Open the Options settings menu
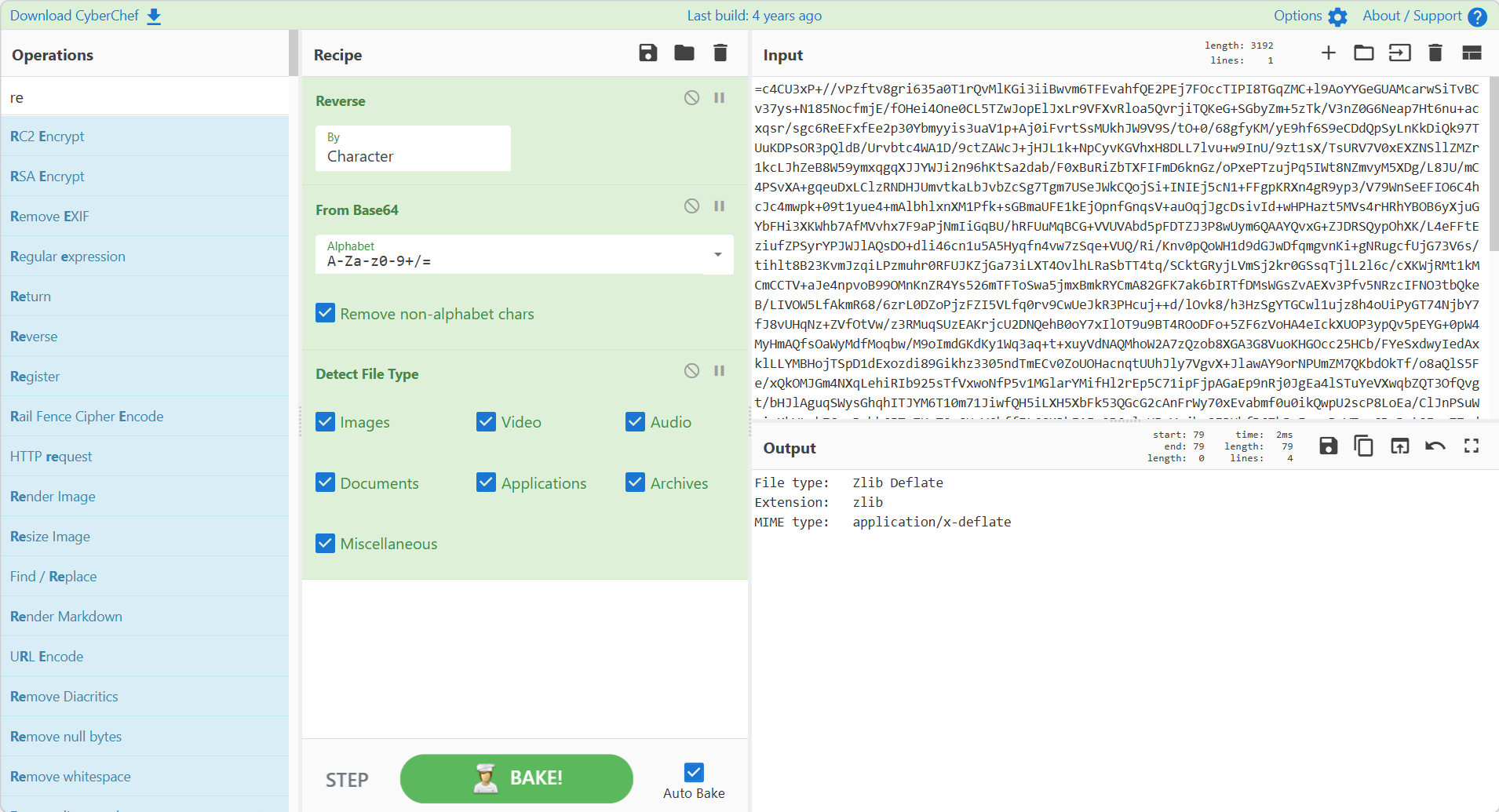This screenshot has height=812, width=1499. (x=1310, y=16)
